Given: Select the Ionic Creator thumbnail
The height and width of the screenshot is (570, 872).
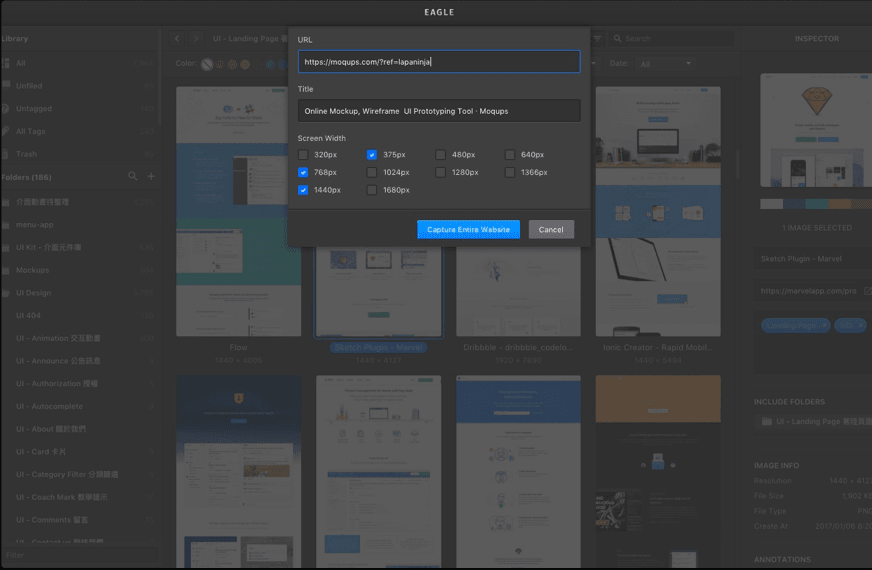Looking at the screenshot, I should 658,211.
